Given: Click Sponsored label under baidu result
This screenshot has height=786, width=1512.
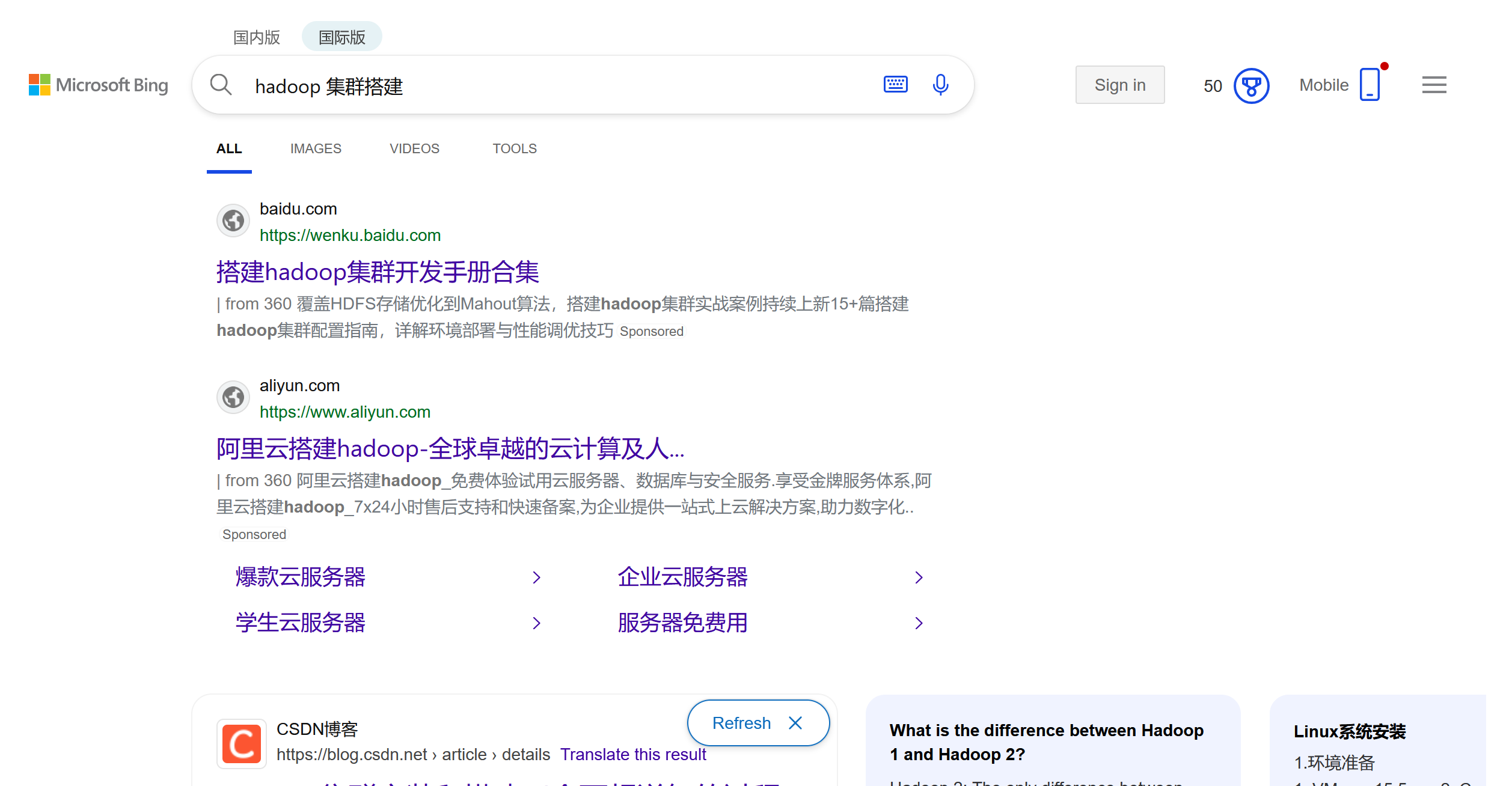Looking at the screenshot, I should 651,332.
